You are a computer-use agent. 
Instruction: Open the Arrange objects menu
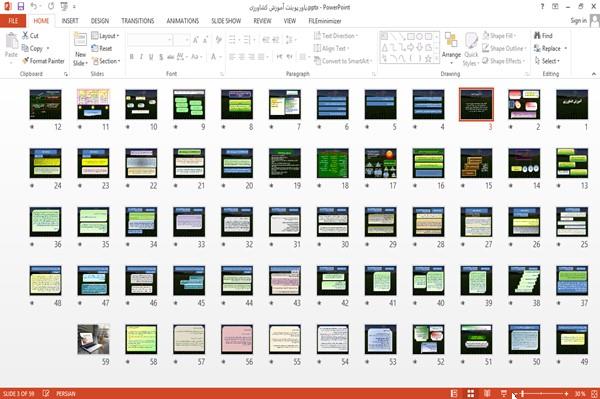click(451, 49)
